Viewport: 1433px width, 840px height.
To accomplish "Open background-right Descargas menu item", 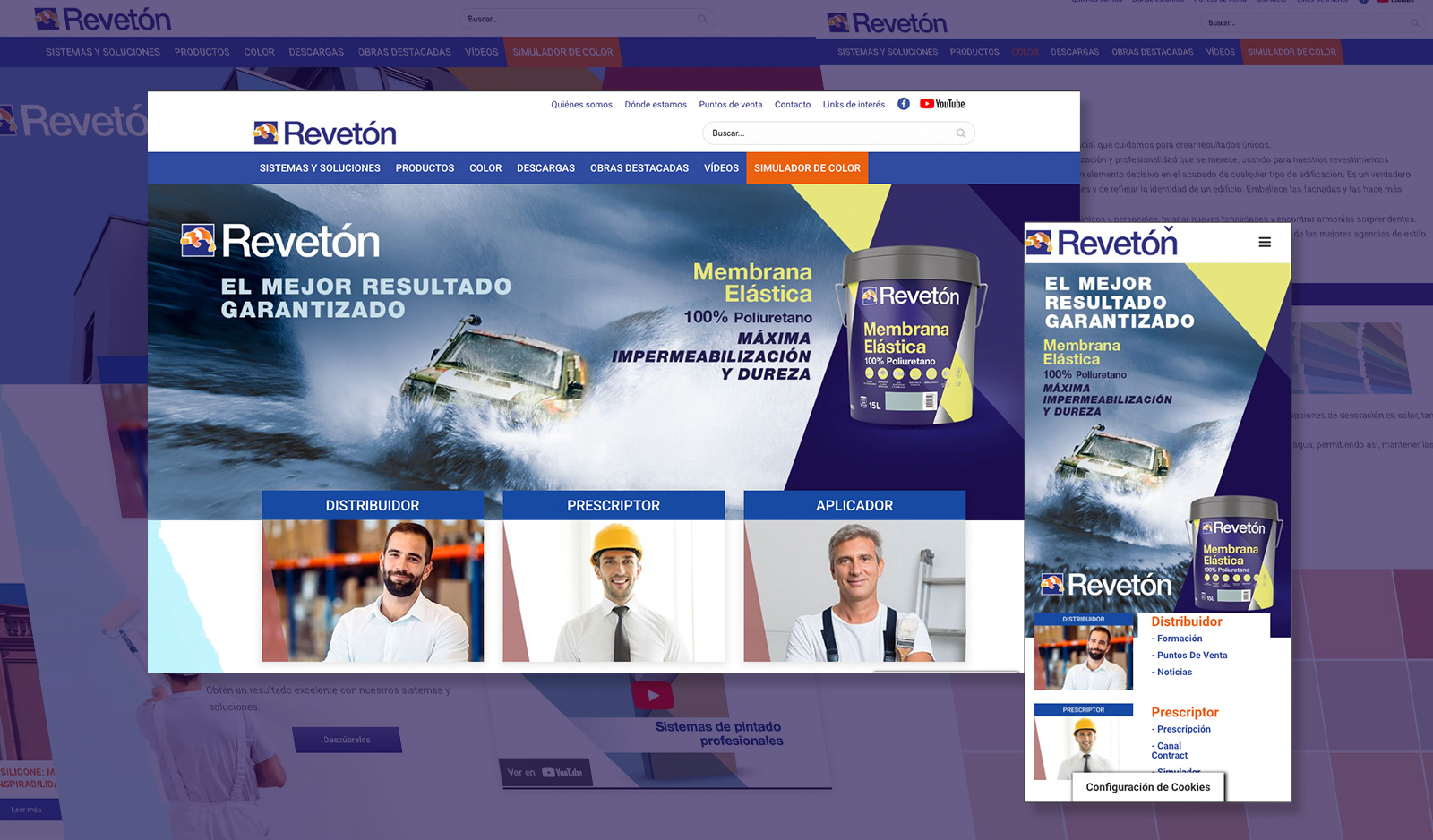I will pos(1075,52).
